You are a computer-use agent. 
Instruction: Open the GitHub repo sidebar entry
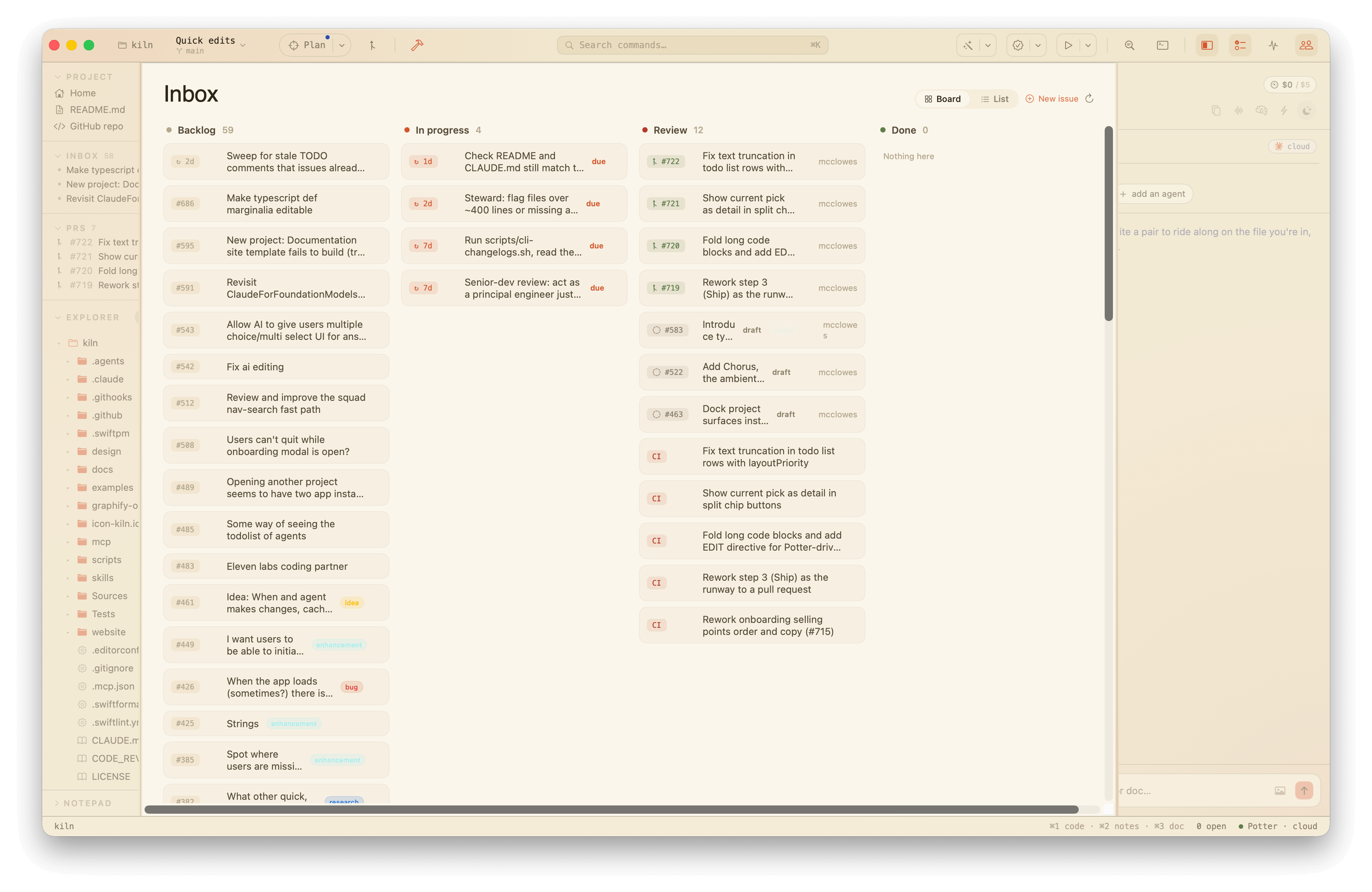89,126
